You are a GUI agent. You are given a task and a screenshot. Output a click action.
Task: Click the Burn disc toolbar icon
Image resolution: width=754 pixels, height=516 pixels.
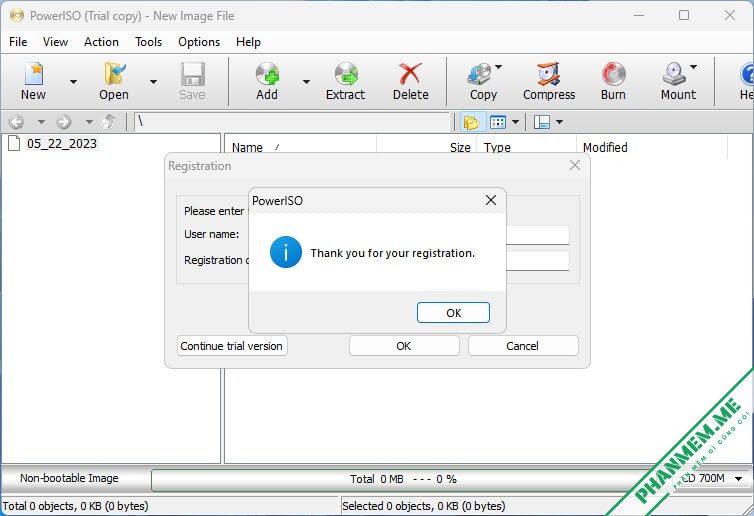pyautogui.click(x=613, y=75)
